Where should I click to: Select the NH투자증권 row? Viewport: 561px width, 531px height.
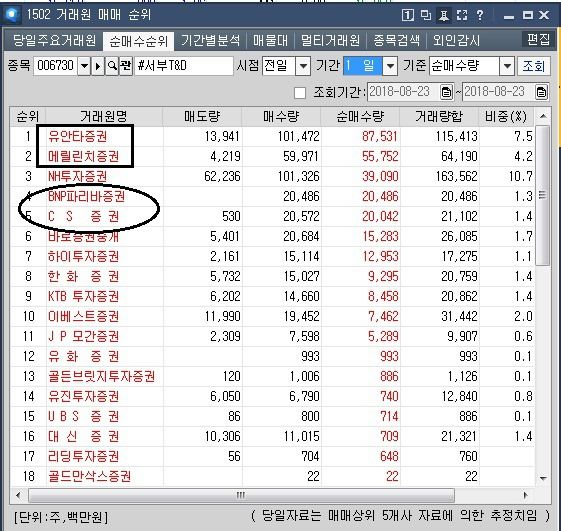point(272,176)
